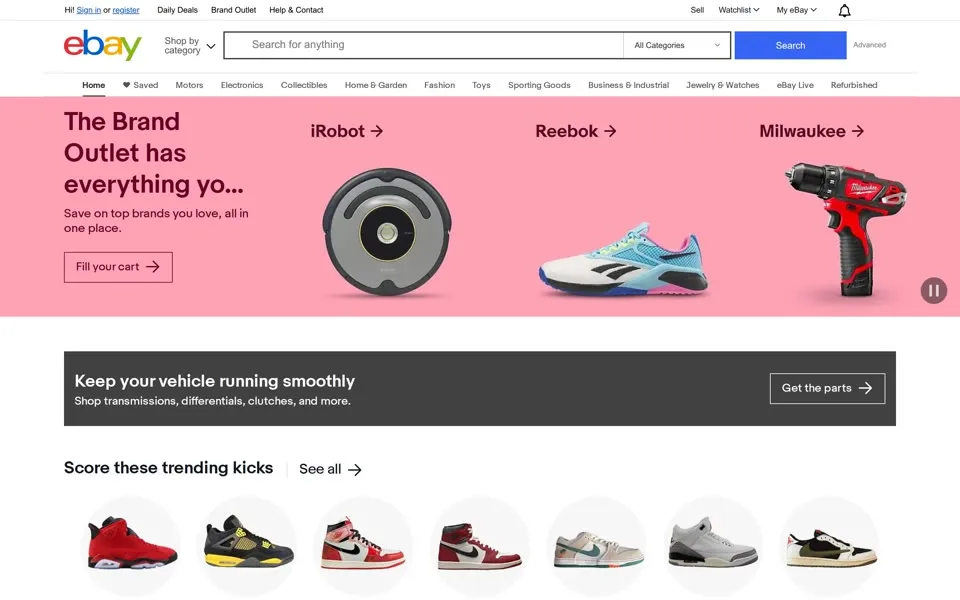Go to Fashion category
The width and height of the screenshot is (960, 600).
pyautogui.click(x=440, y=85)
